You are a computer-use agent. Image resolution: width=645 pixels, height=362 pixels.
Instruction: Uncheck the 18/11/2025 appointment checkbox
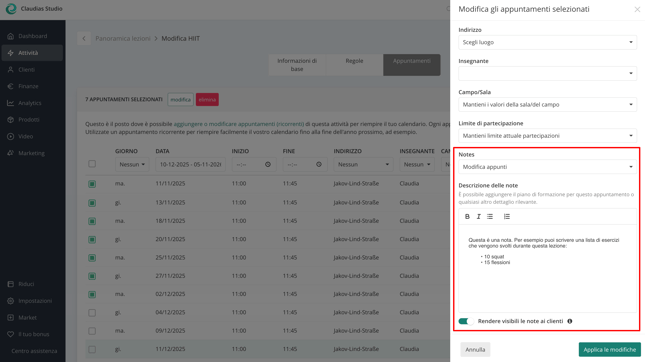click(x=92, y=221)
